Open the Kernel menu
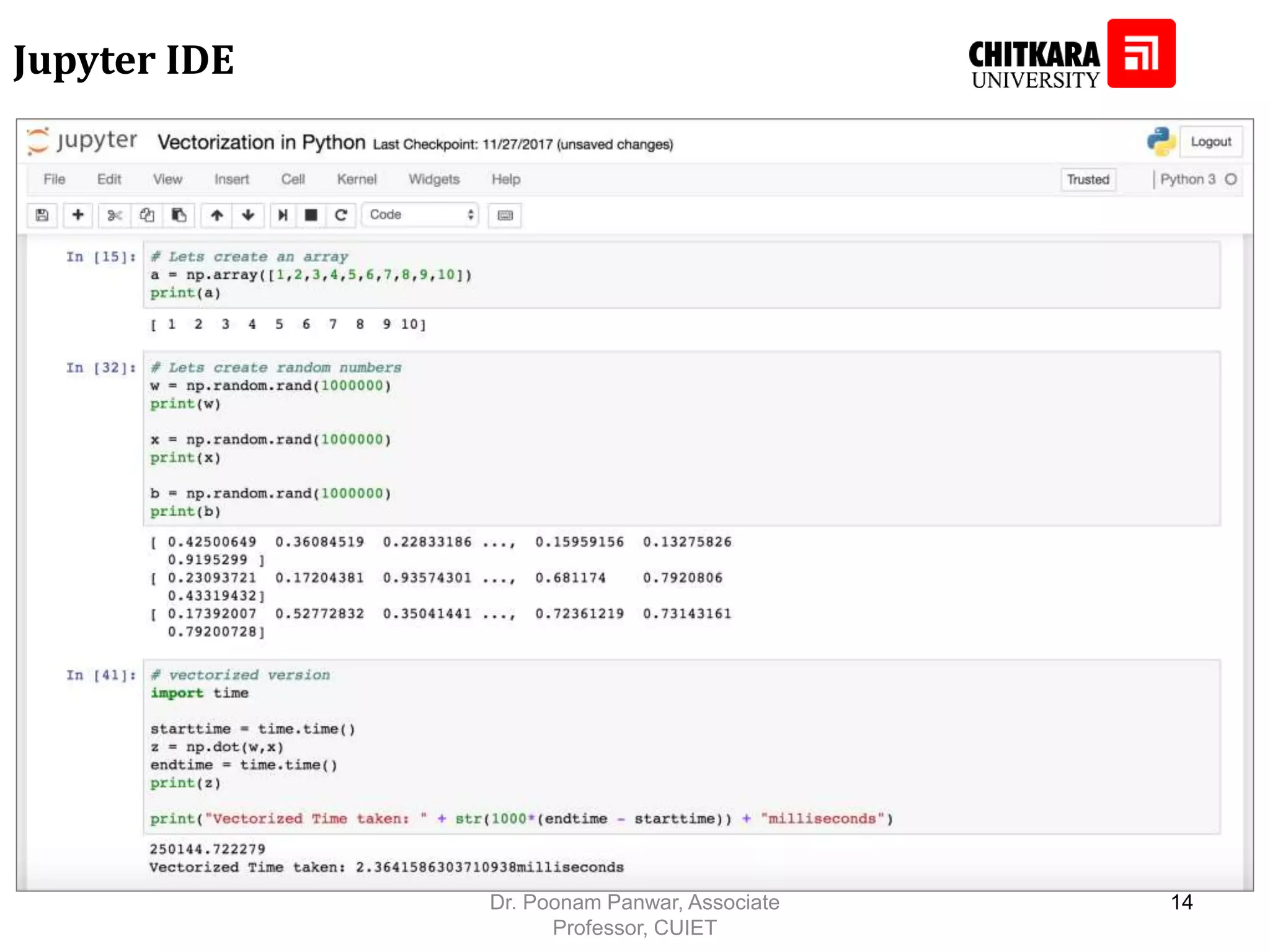Image resolution: width=1270 pixels, height=952 pixels. click(357, 180)
